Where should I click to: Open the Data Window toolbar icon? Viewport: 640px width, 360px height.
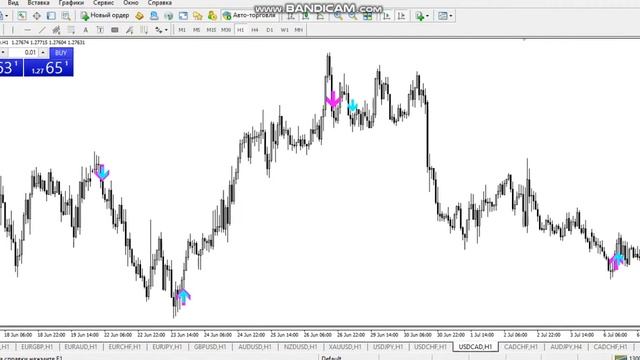(x=36, y=16)
